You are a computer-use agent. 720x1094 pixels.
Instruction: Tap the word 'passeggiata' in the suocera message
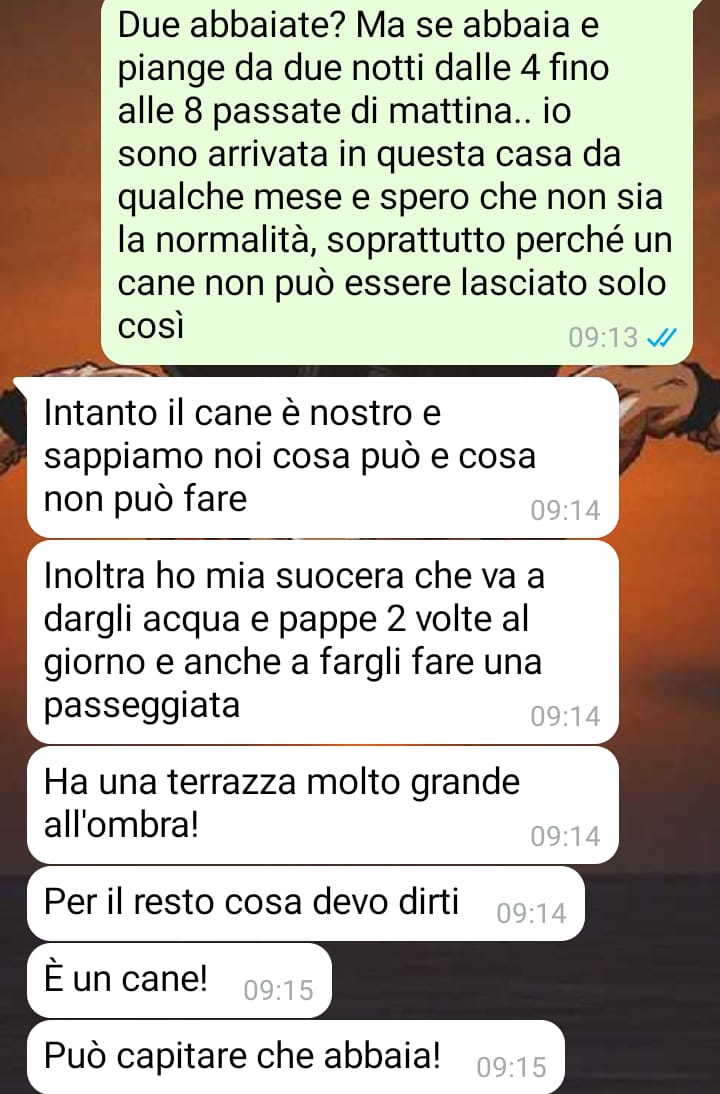click(x=142, y=705)
